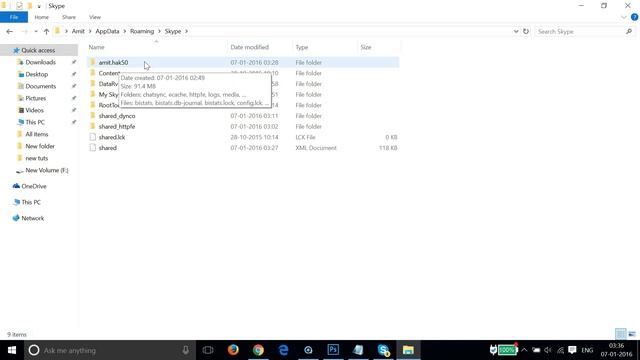
Task: Click Amit in the breadcrumb path
Action: pyautogui.click(x=78, y=31)
